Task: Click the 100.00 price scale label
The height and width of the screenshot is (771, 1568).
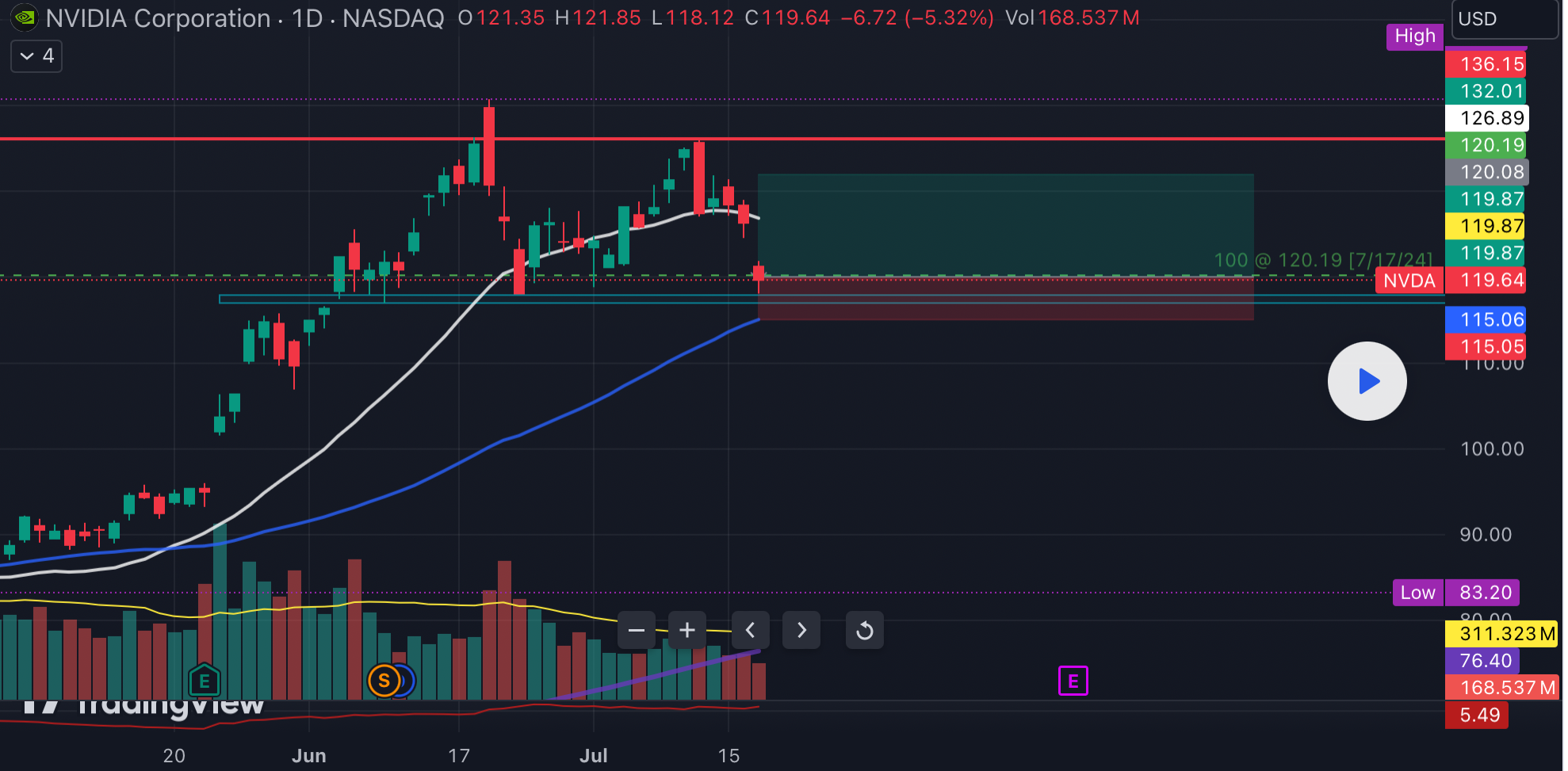Action: tap(1492, 449)
